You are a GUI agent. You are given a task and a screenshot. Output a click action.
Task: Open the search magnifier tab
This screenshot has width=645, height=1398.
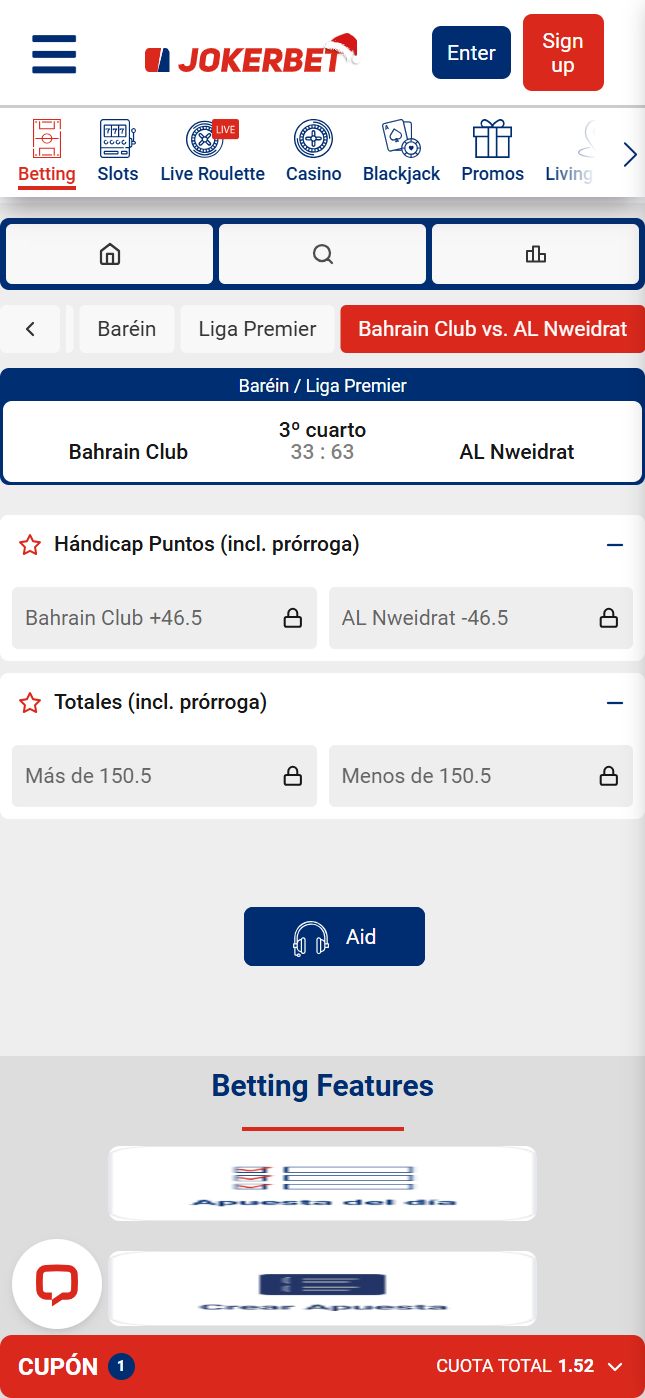tap(322, 254)
